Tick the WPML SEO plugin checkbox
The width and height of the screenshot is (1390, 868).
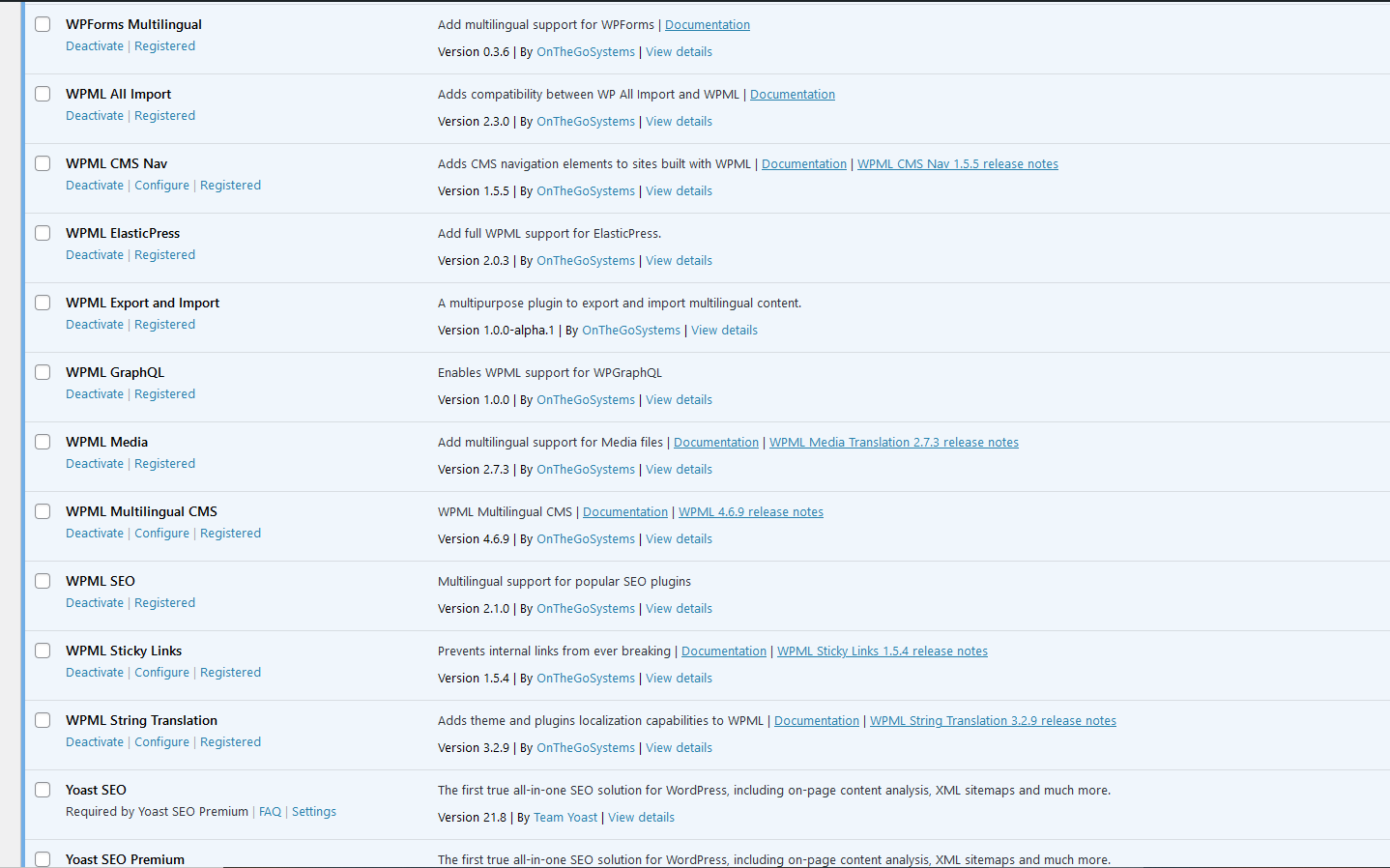click(x=43, y=581)
